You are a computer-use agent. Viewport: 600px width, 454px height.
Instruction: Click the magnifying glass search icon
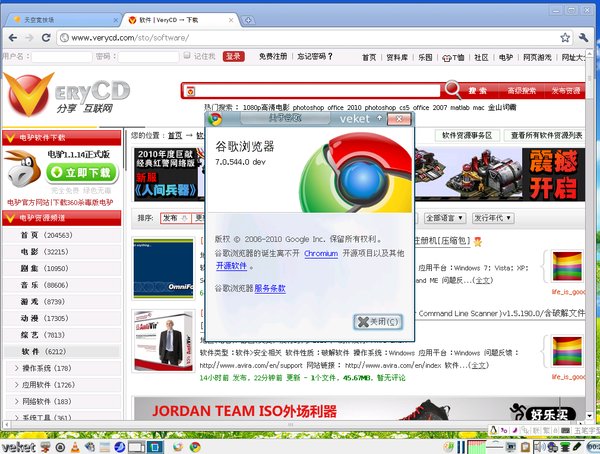coord(452,90)
